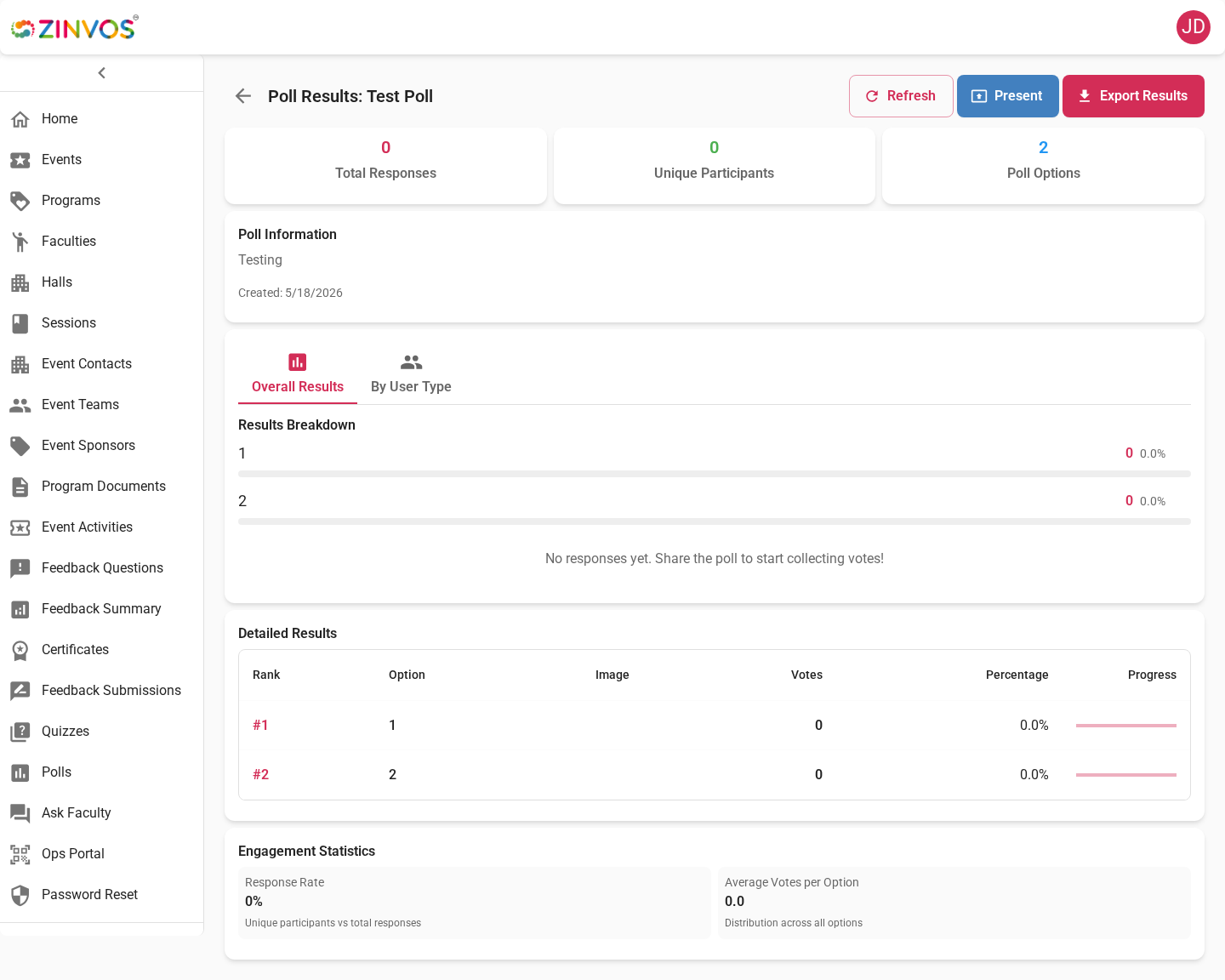
Task: Click the Programs tag icon
Action: 20,201
